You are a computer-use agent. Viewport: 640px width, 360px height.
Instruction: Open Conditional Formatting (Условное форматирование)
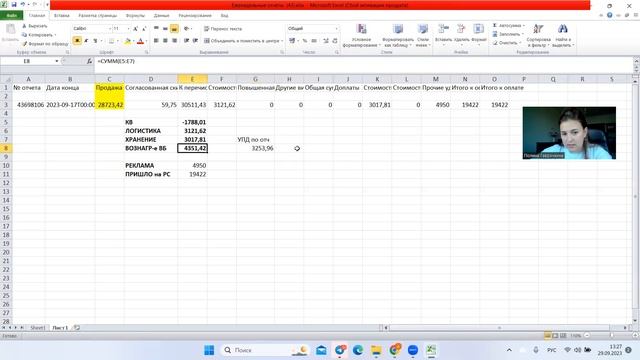361,36
